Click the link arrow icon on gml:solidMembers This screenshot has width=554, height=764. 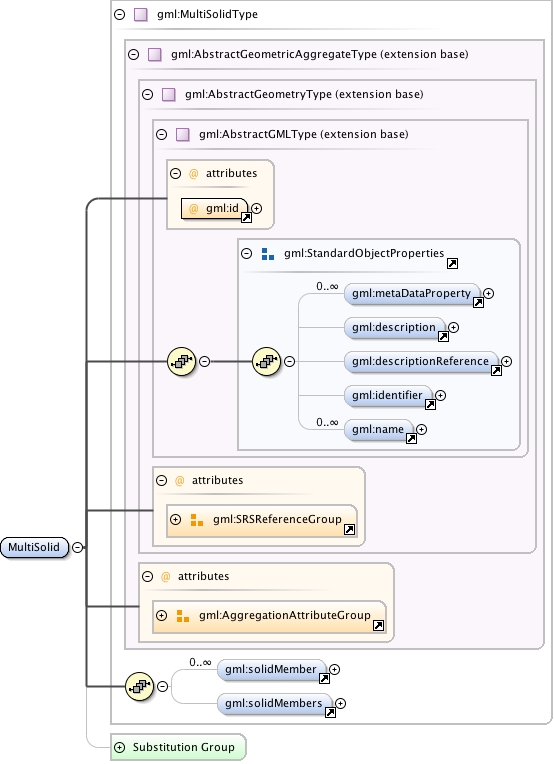pyautogui.click(x=330, y=713)
